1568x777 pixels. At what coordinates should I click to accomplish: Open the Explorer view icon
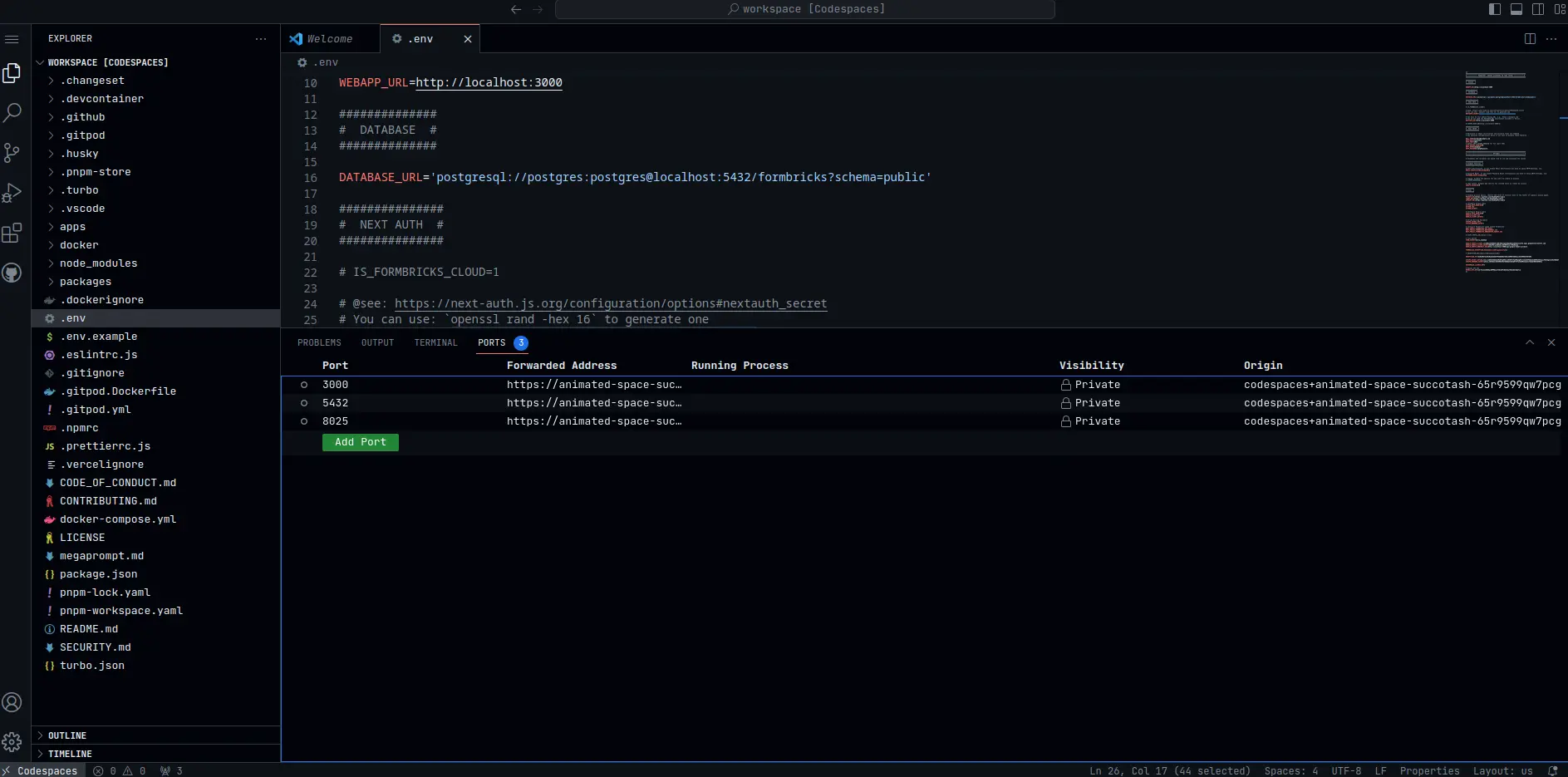tap(12, 73)
